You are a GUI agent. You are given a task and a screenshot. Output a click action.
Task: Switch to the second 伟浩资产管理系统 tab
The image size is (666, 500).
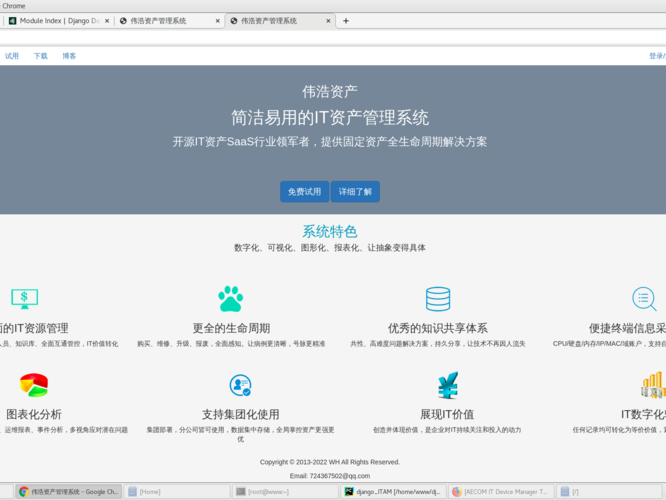[x=169, y=21]
